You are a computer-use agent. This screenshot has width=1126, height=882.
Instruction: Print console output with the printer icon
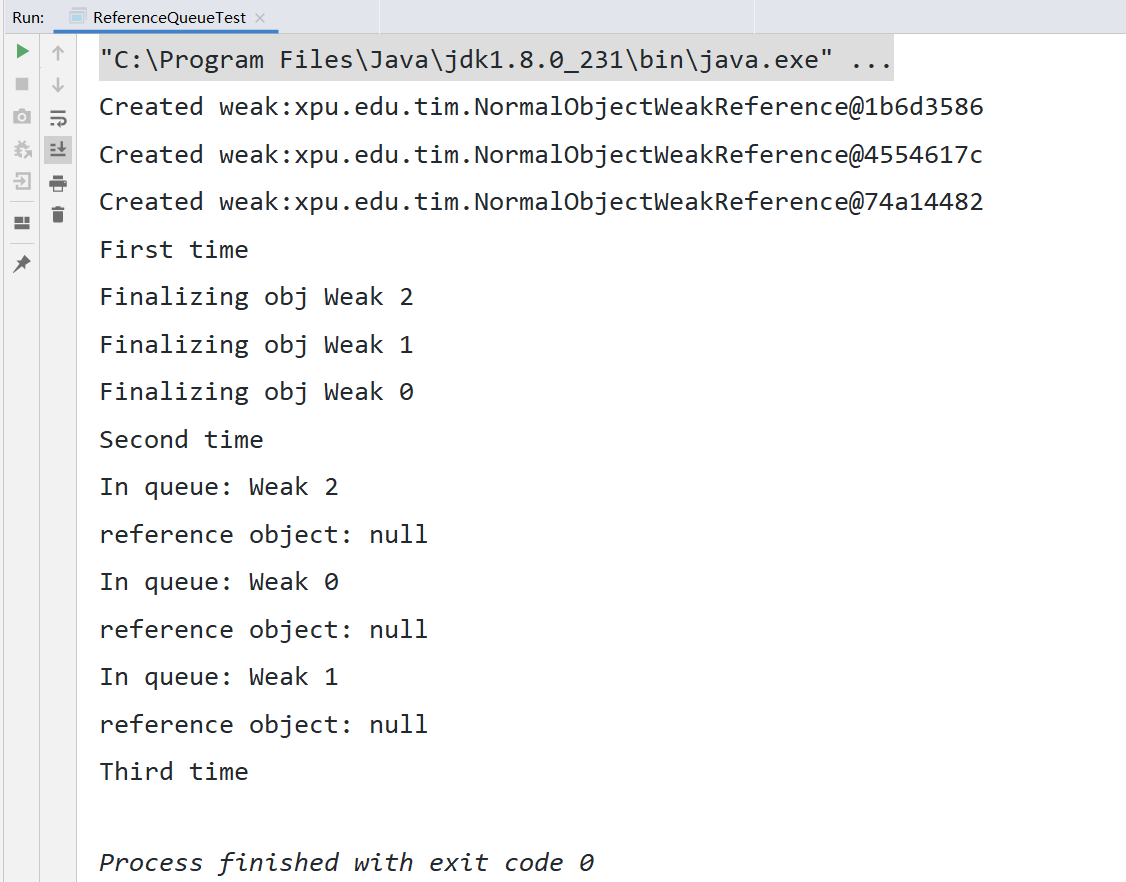tap(58, 183)
